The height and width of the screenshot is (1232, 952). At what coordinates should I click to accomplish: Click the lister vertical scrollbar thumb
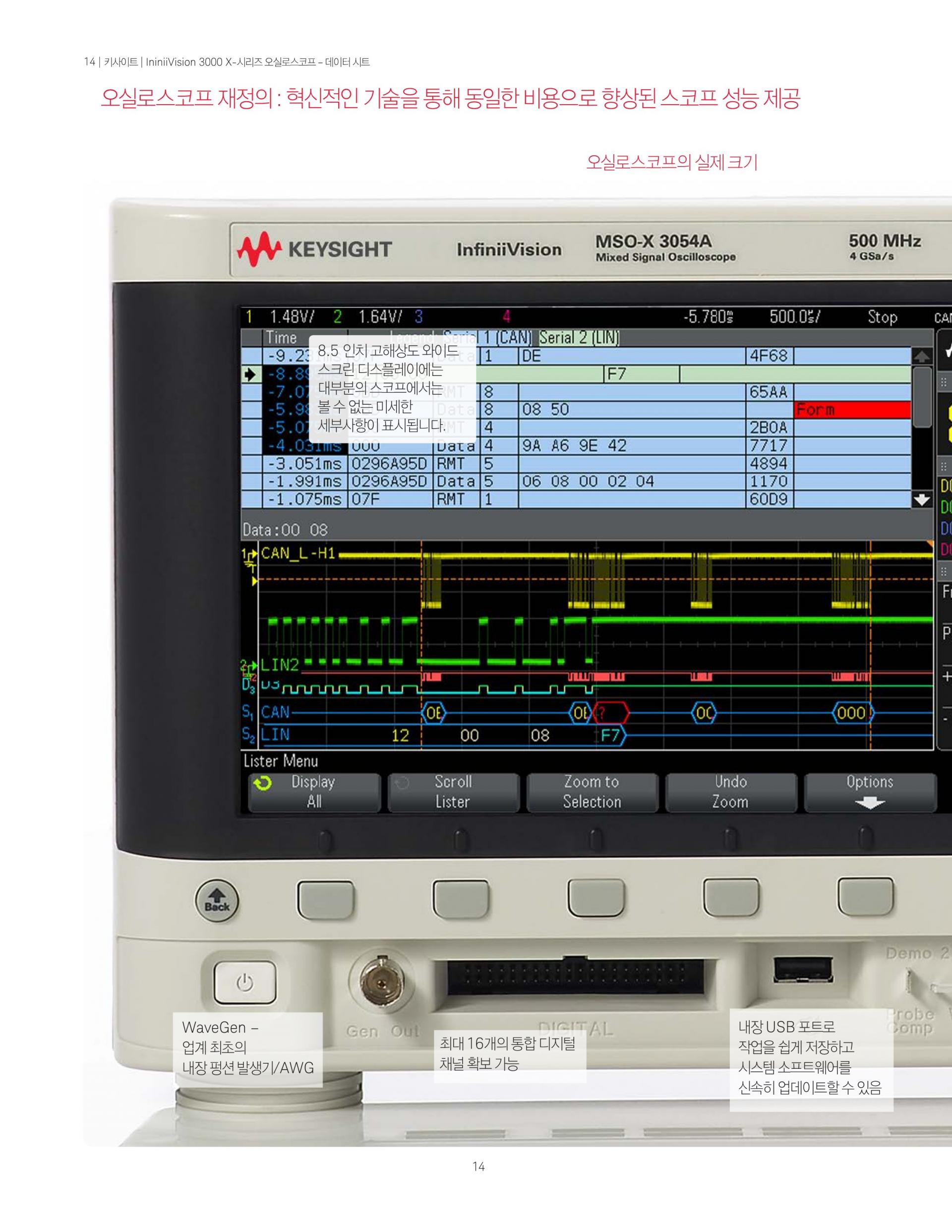tap(922, 397)
